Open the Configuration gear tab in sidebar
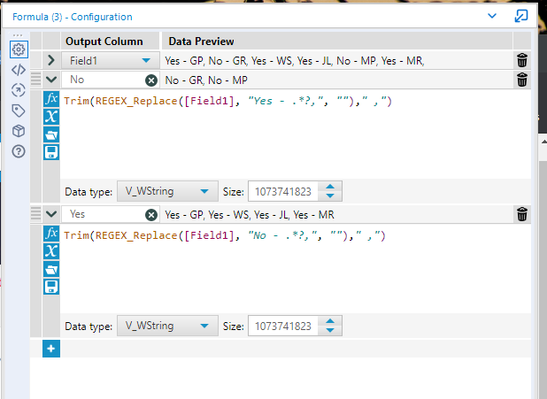 pyautogui.click(x=18, y=50)
